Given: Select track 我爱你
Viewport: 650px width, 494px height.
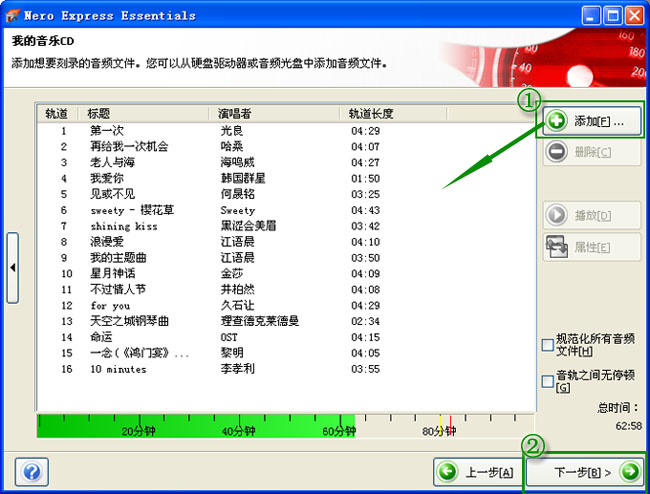Looking at the screenshot, I should point(107,179).
